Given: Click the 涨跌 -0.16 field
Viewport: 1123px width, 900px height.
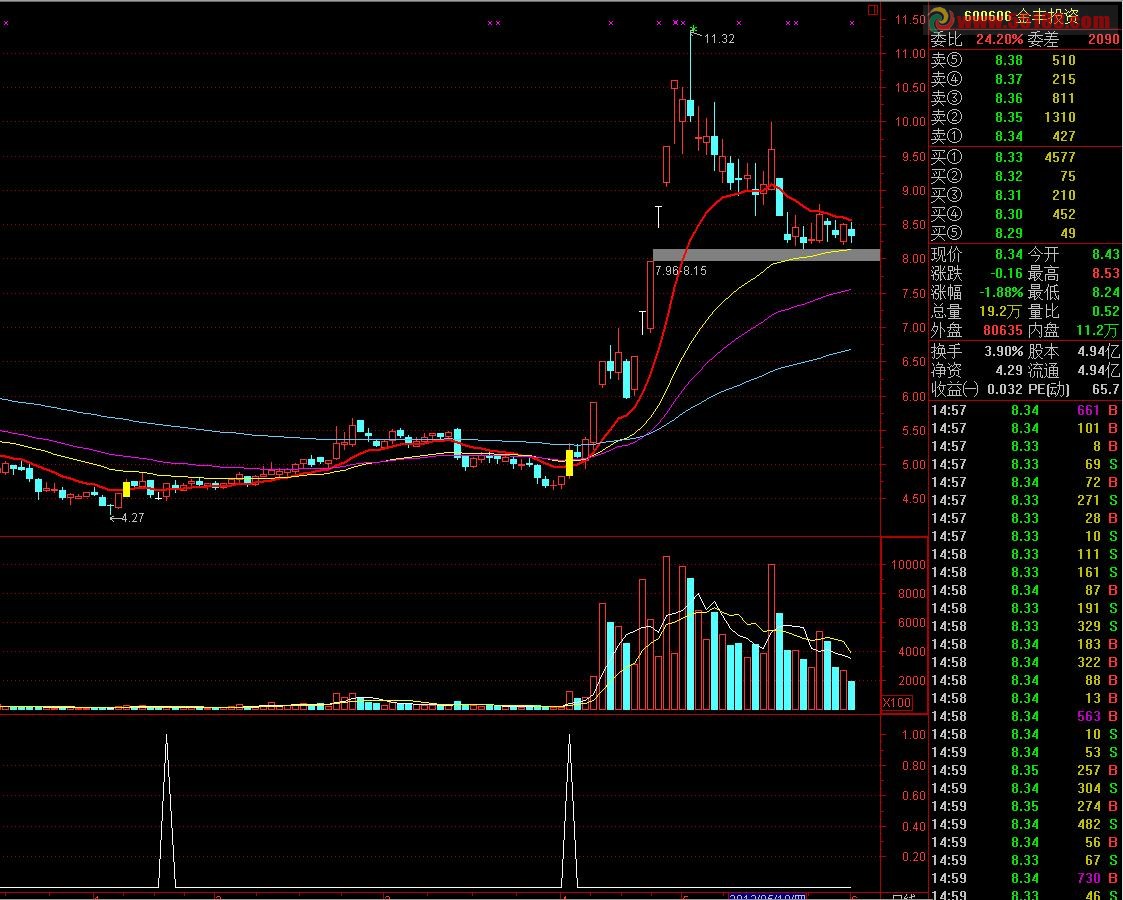Looking at the screenshot, I should (x=977, y=274).
